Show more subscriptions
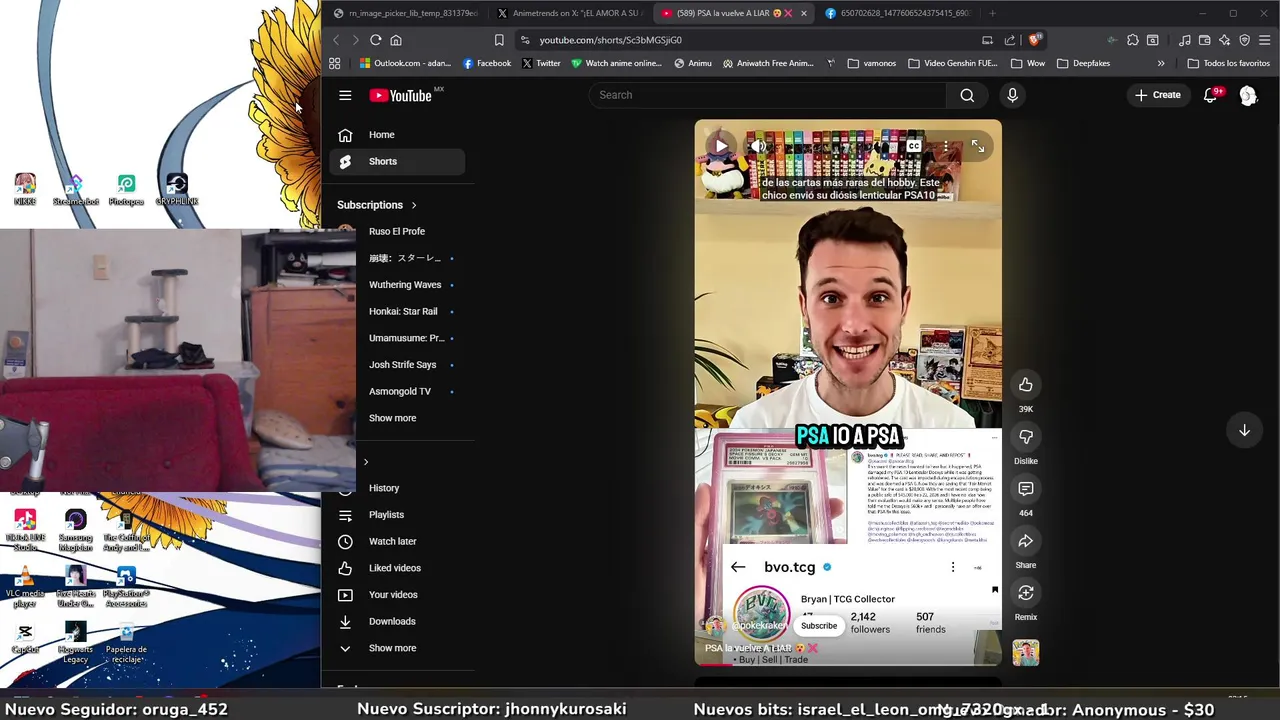Viewport: 1280px width, 720px height. (392, 418)
